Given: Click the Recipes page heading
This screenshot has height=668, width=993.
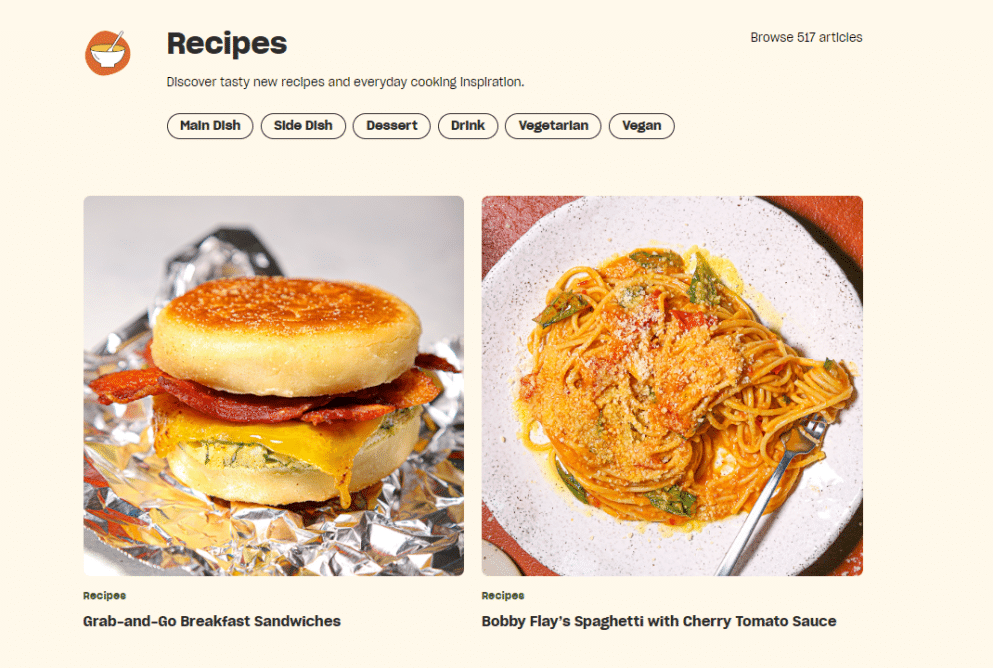Looking at the screenshot, I should (x=227, y=44).
